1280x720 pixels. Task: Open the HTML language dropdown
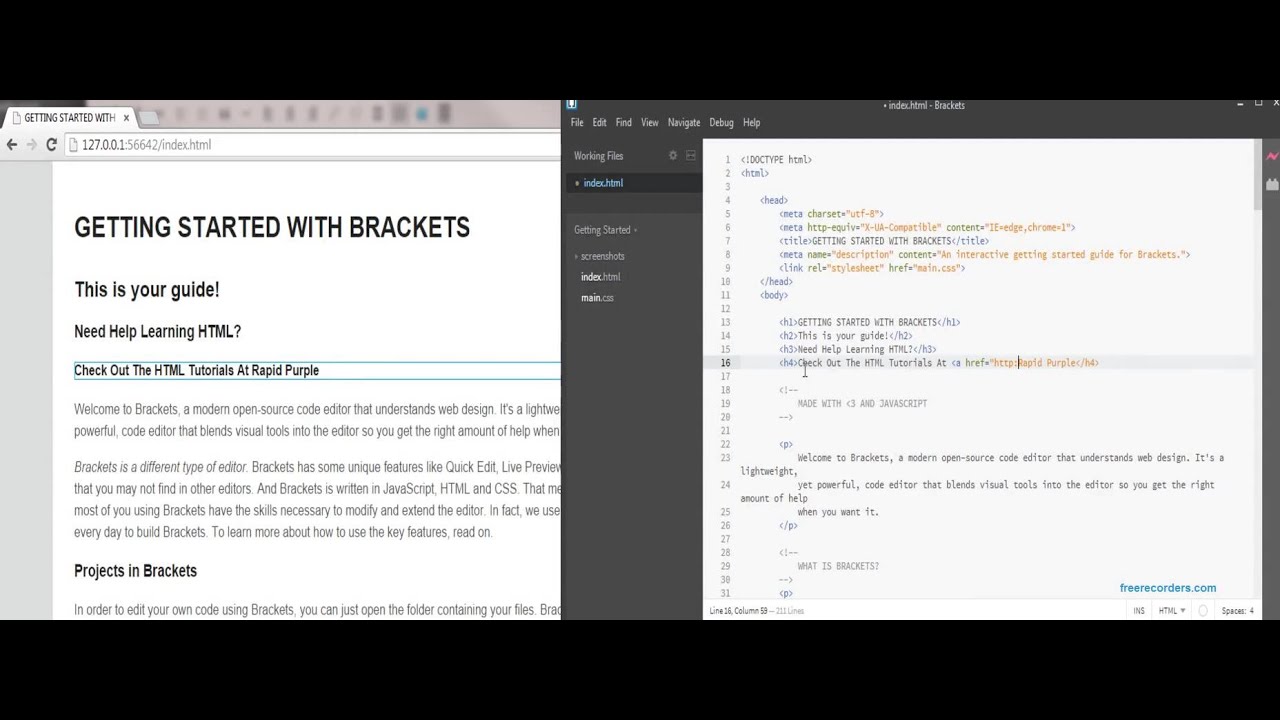click(x=1172, y=611)
